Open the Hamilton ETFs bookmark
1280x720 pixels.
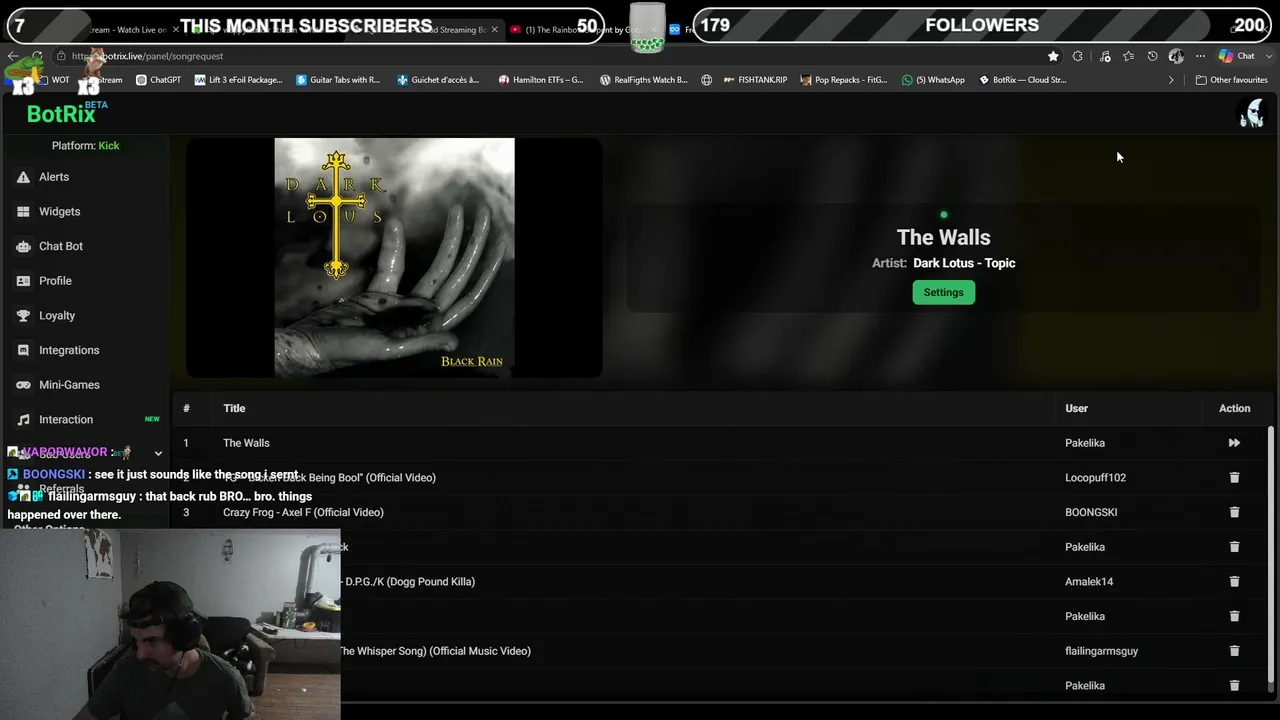(x=541, y=80)
